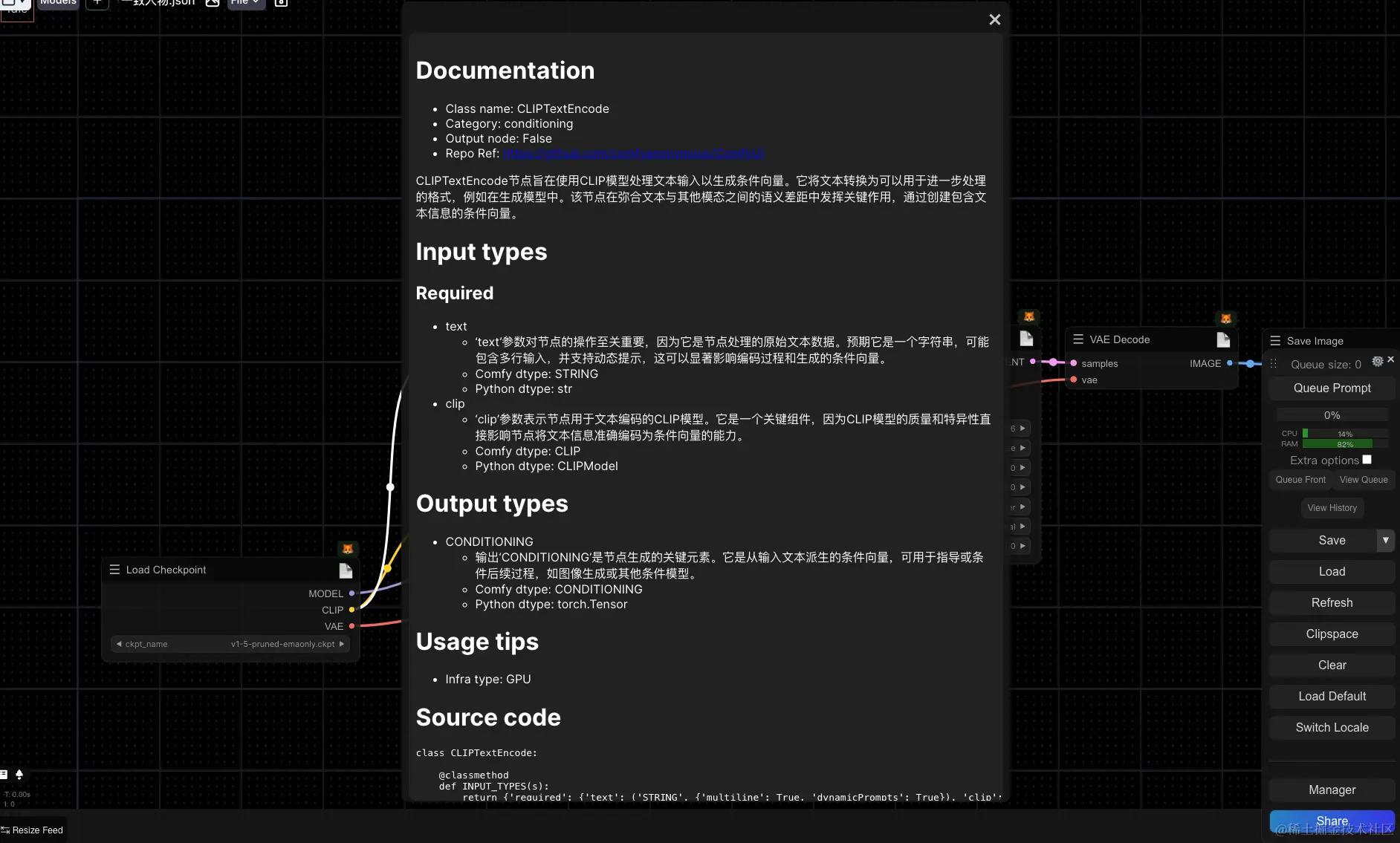This screenshot has height=843, width=1400.
Task: Click fox icon above VAE Decode node
Action: click(1226, 319)
